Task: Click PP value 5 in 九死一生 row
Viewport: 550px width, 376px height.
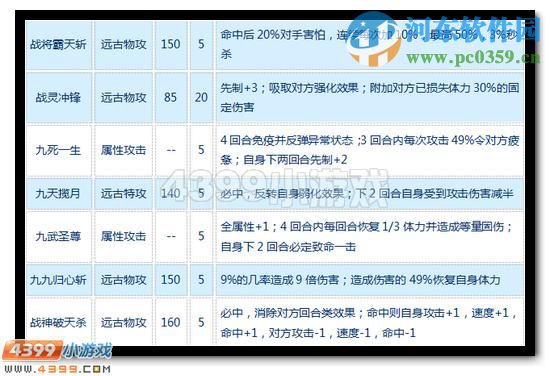Action: 201,150
